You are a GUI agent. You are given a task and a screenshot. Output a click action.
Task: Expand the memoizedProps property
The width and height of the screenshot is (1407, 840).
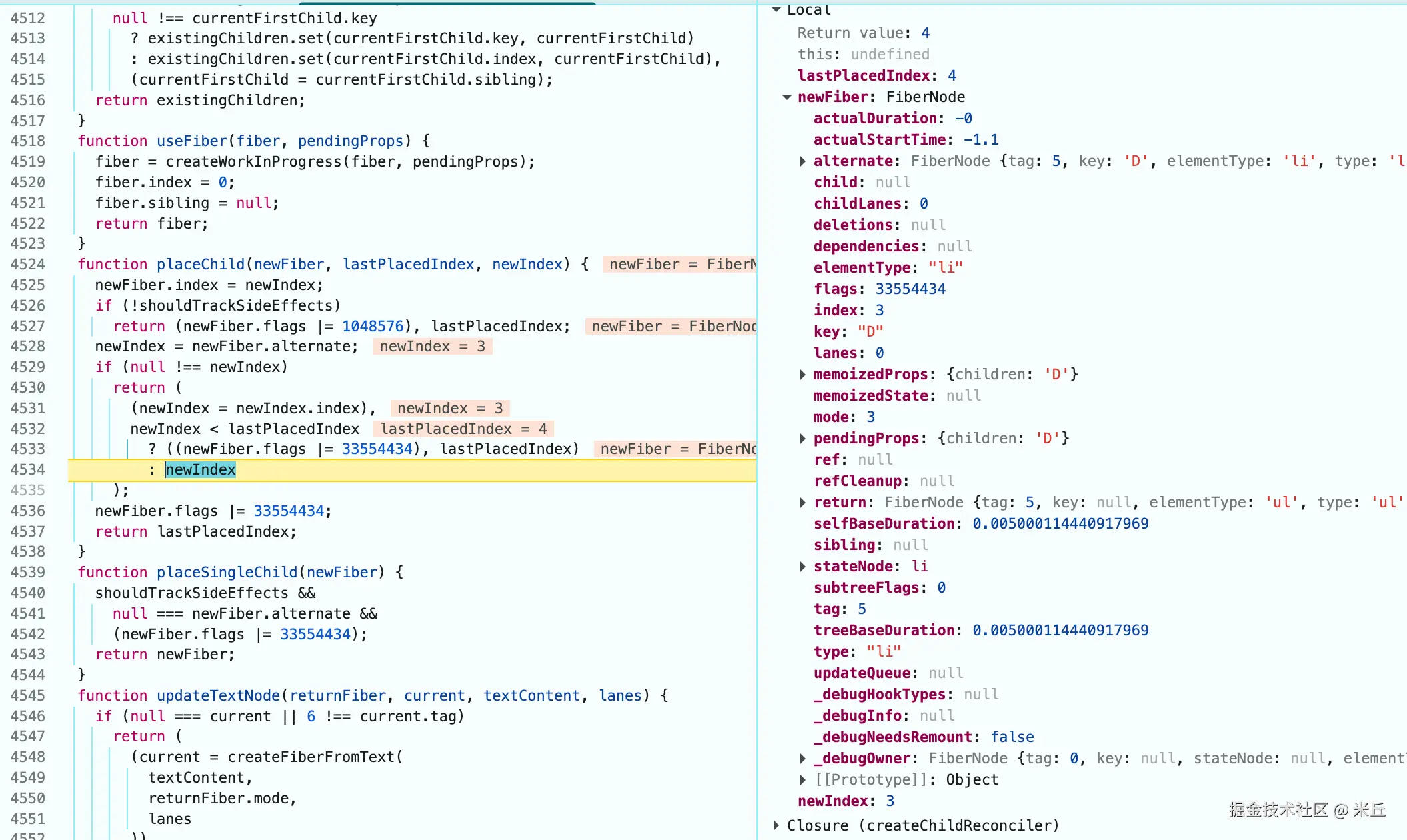(802, 375)
